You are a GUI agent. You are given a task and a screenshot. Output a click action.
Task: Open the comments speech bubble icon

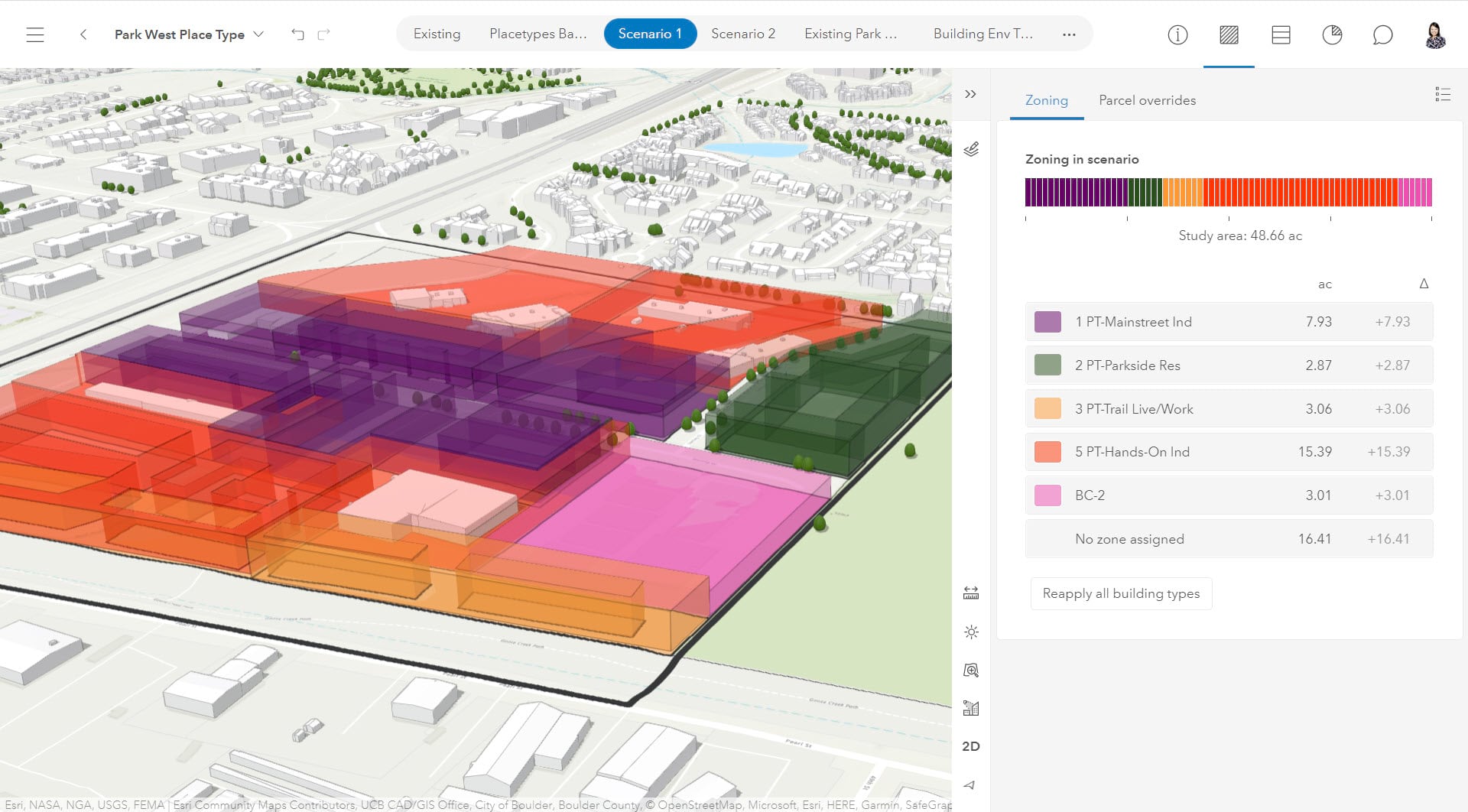click(x=1382, y=35)
